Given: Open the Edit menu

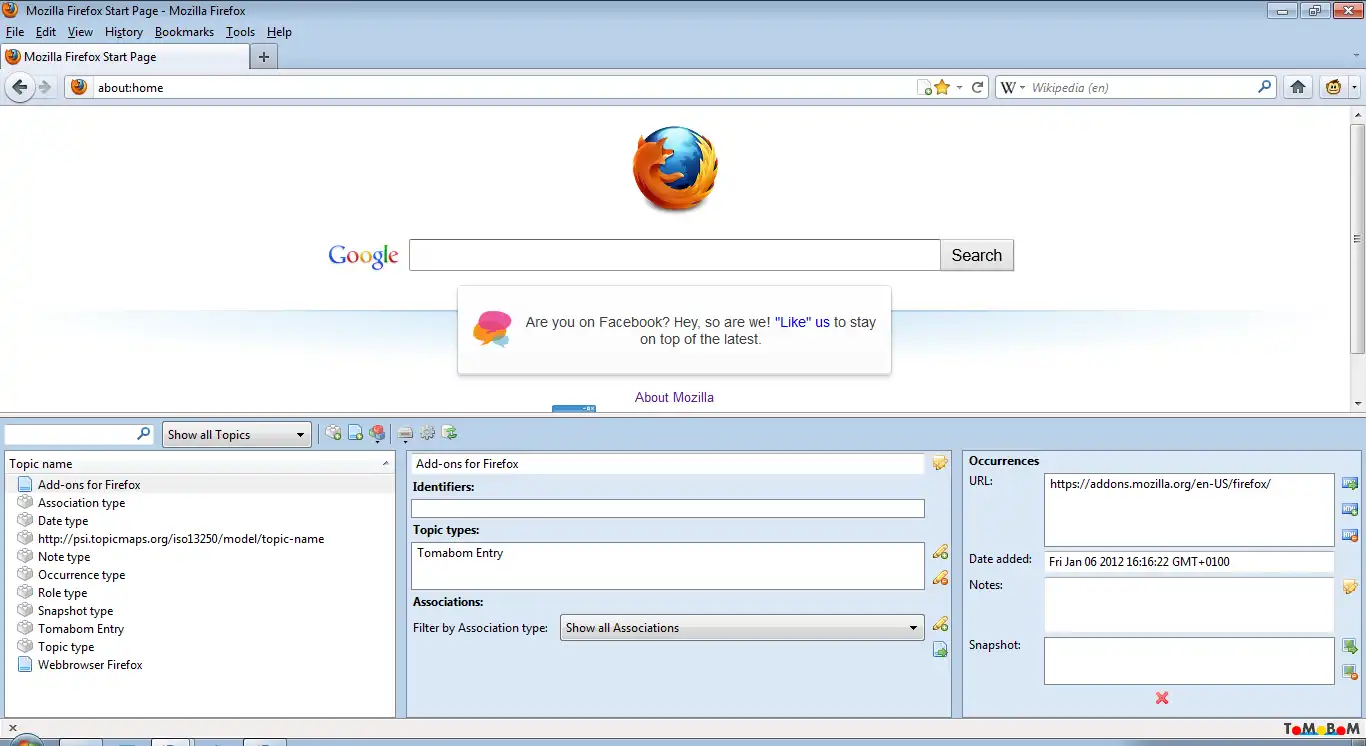Looking at the screenshot, I should pos(46,32).
